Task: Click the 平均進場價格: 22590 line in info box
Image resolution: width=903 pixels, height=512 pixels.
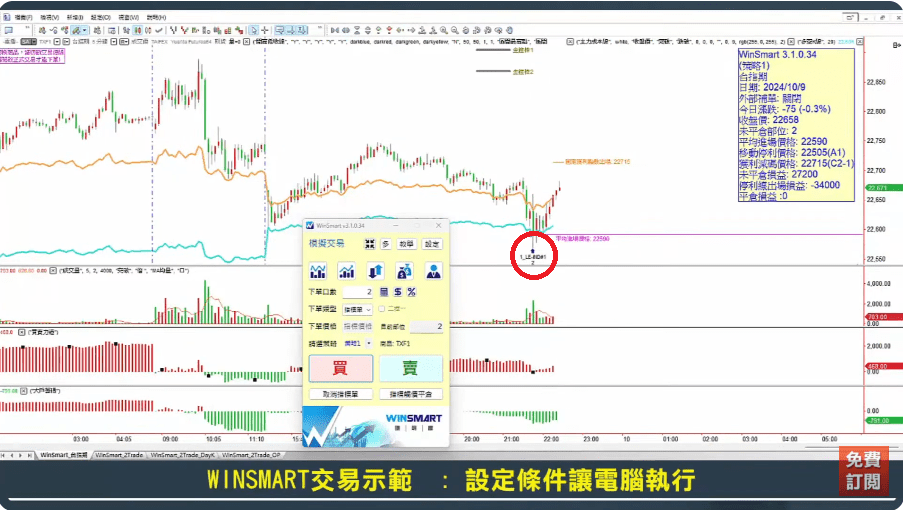Action: pos(783,142)
